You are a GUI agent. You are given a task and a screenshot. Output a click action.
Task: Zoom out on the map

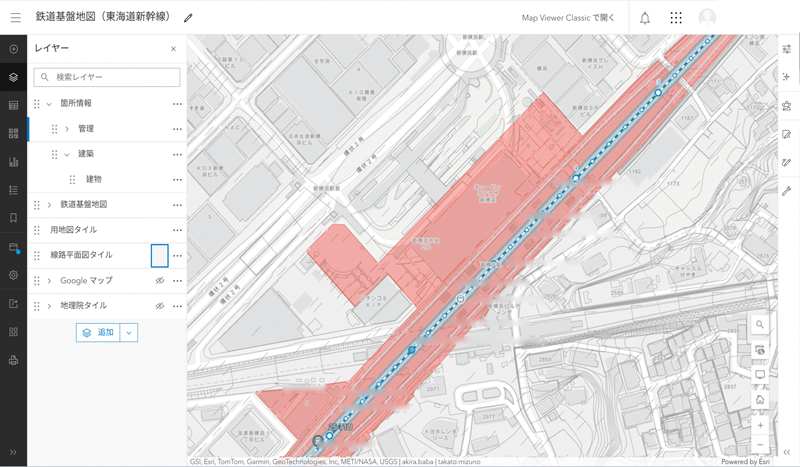coord(760,445)
